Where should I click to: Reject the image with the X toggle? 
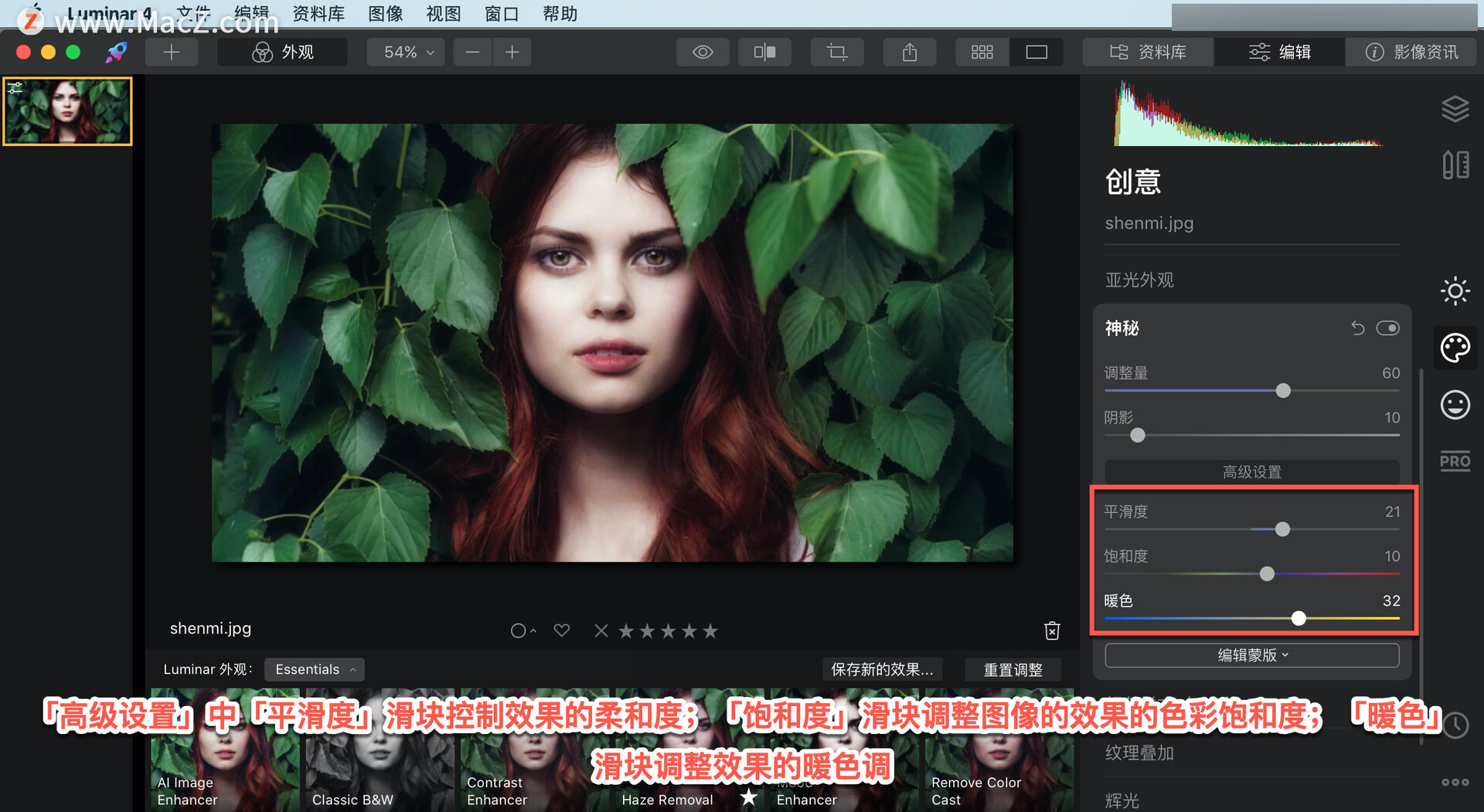coord(601,630)
